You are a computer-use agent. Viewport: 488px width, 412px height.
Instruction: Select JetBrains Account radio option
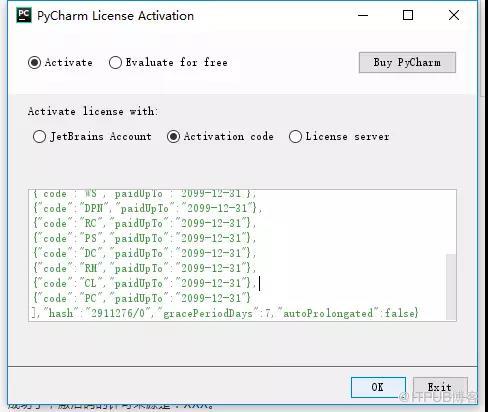click(39, 137)
